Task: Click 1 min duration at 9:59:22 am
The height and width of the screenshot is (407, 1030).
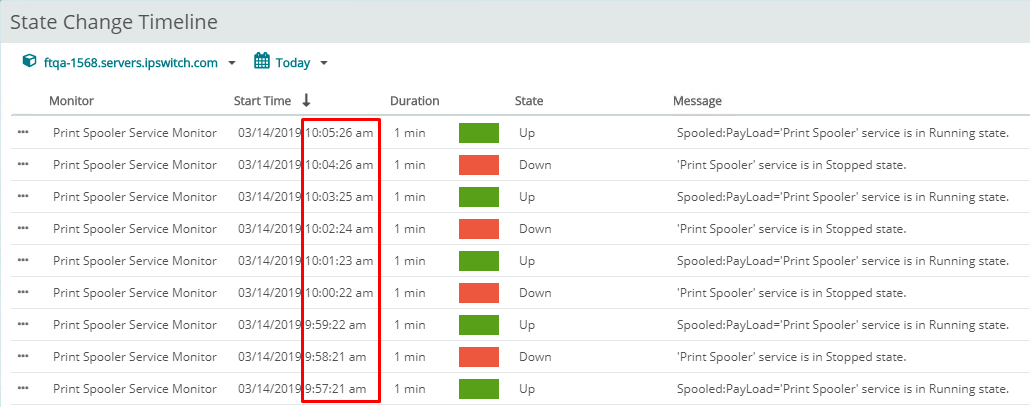Action: 410,324
